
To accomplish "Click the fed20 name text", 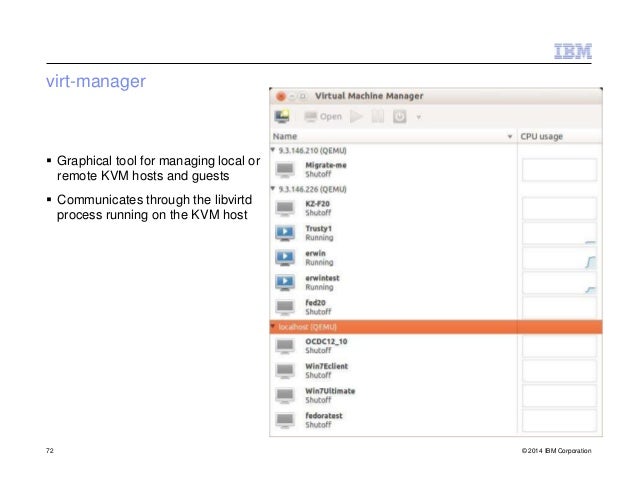I will coord(315,303).
